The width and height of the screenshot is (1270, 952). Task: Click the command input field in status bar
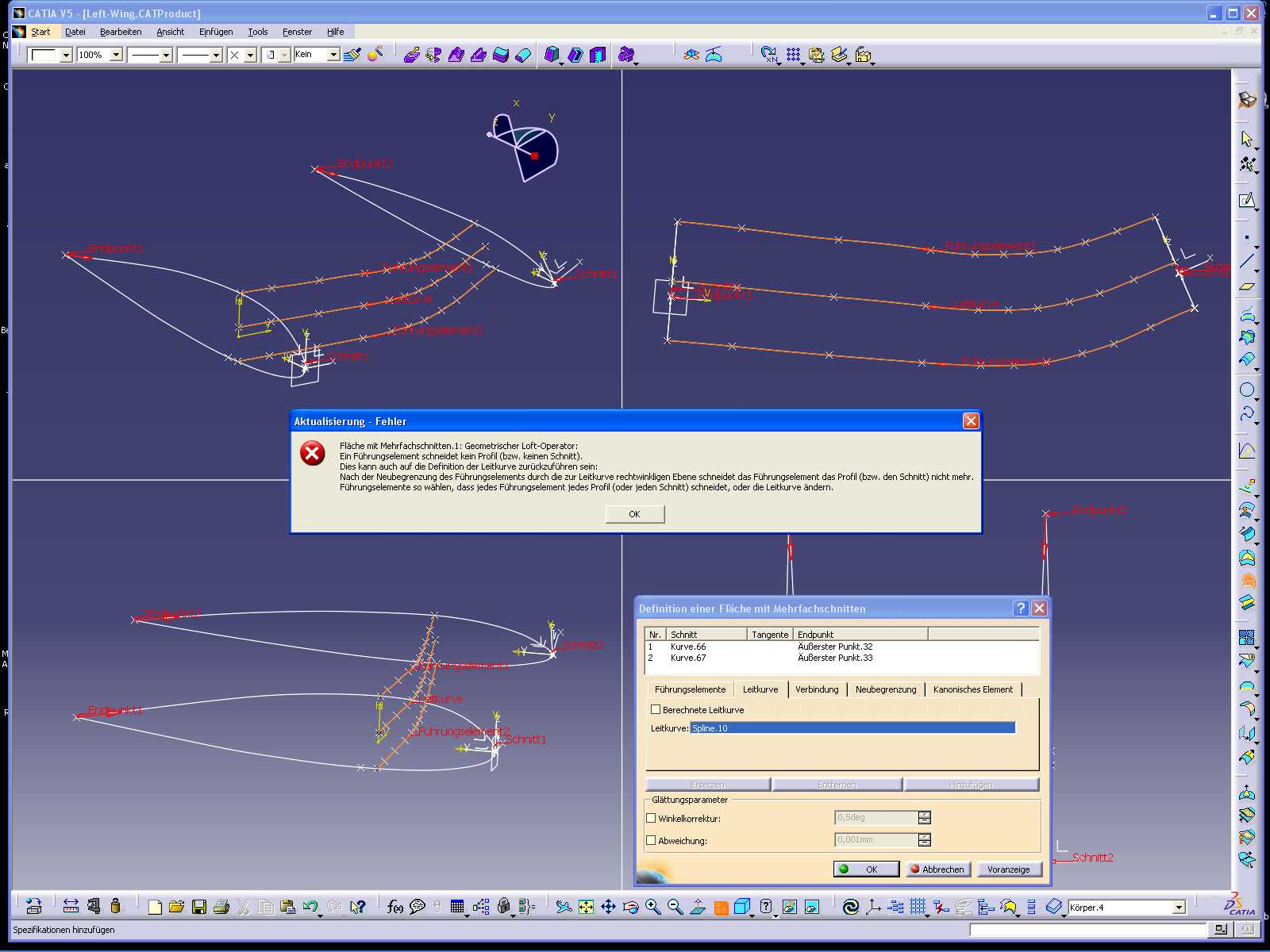[1088, 929]
